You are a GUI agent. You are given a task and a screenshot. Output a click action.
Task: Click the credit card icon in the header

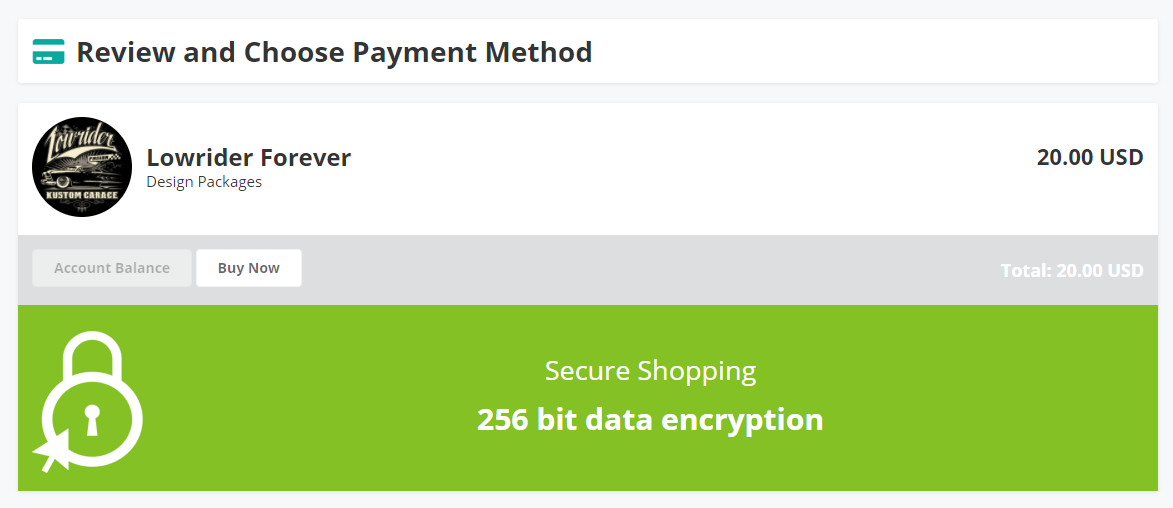tap(48, 51)
